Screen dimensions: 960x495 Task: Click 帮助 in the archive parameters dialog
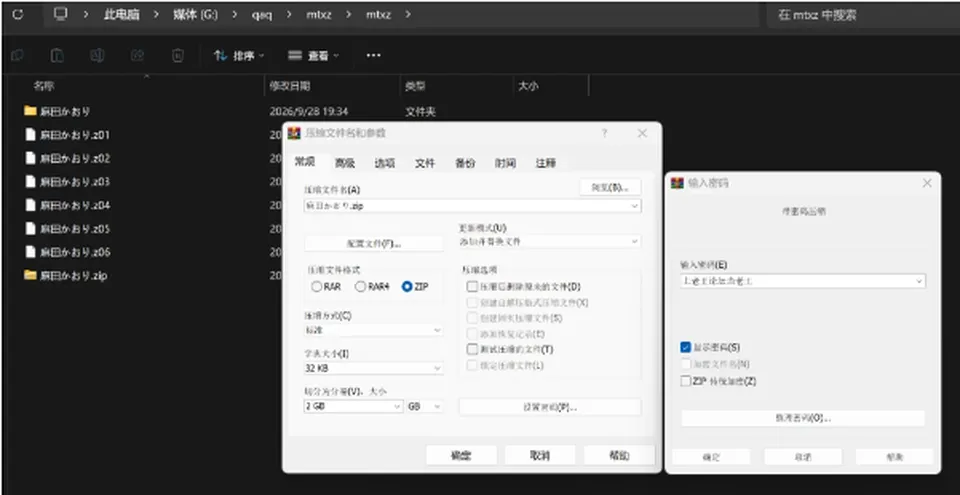pyautogui.click(x=619, y=455)
